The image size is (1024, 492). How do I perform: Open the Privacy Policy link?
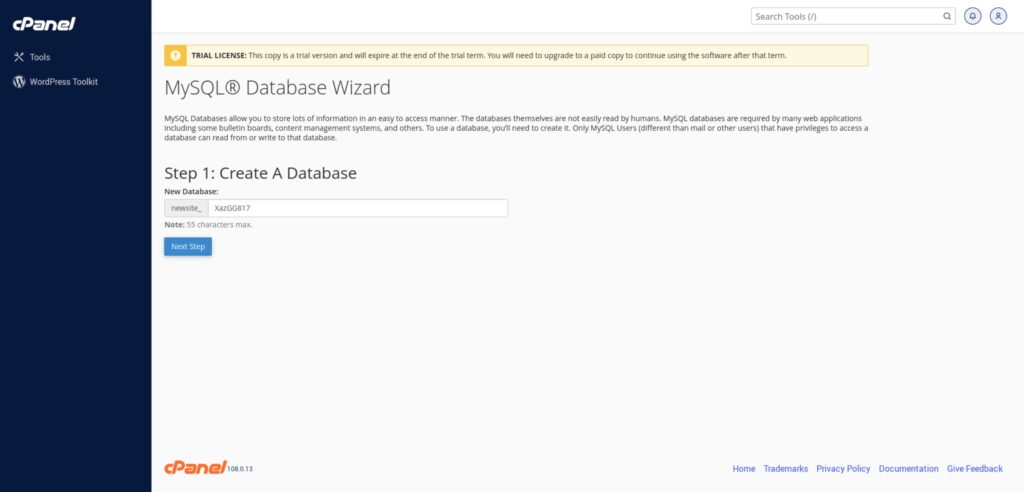[843, 468]
